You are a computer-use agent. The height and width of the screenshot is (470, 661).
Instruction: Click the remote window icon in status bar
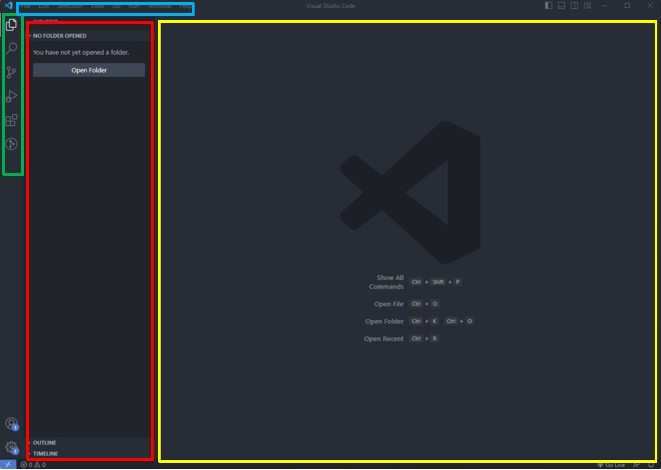8,465
